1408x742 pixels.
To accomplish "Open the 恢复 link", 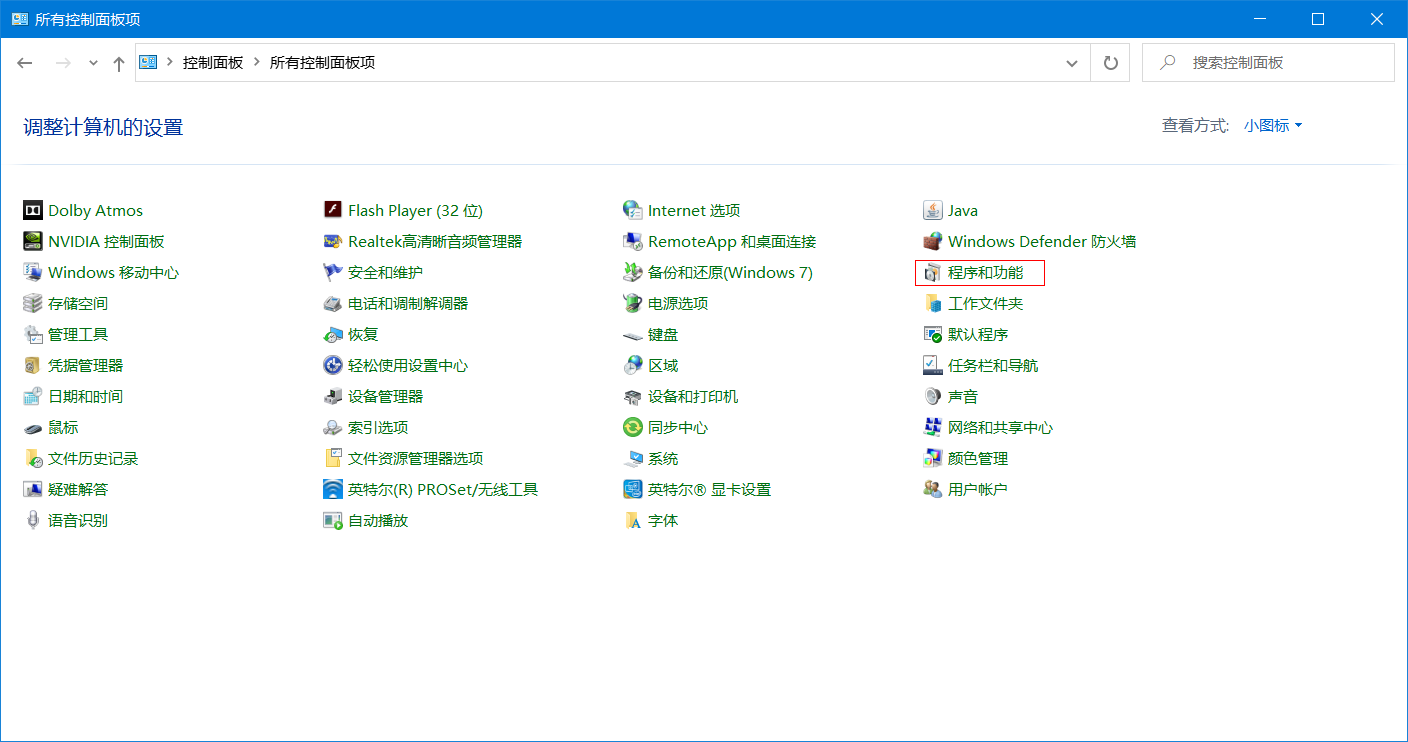I will [363, 334].
